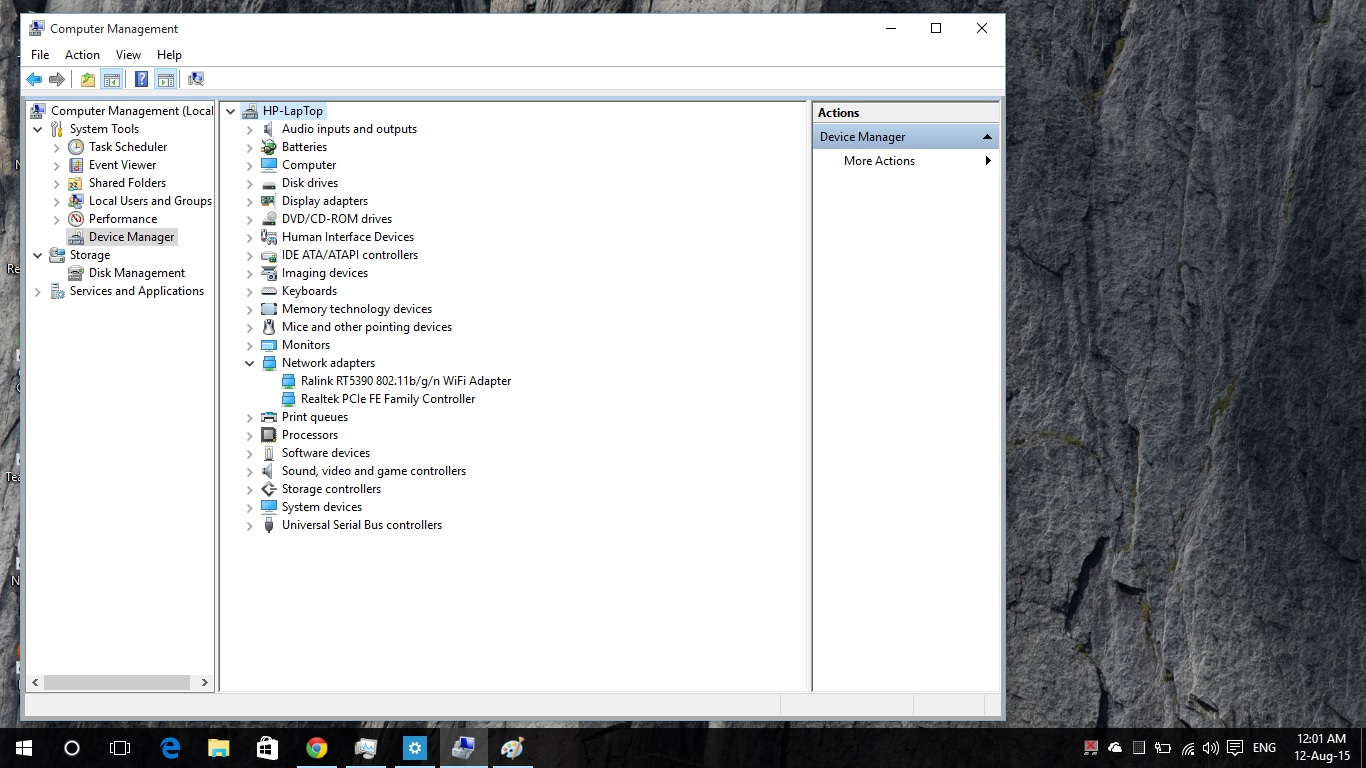The image size is (1366, 768).
Task: Click the Keyboards device icon
Action: (x=268, y=291)
